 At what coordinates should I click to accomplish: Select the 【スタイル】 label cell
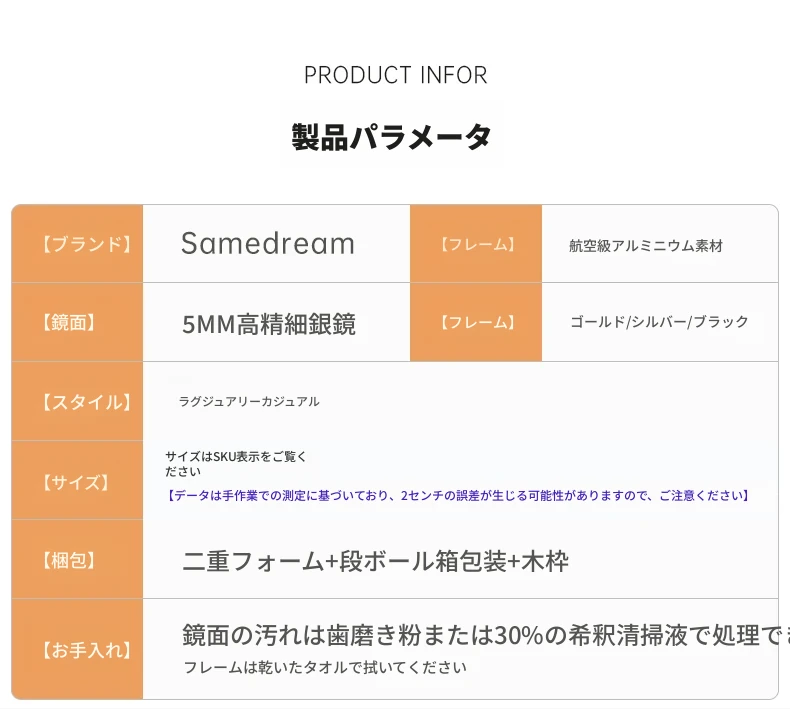pos(77,402)
